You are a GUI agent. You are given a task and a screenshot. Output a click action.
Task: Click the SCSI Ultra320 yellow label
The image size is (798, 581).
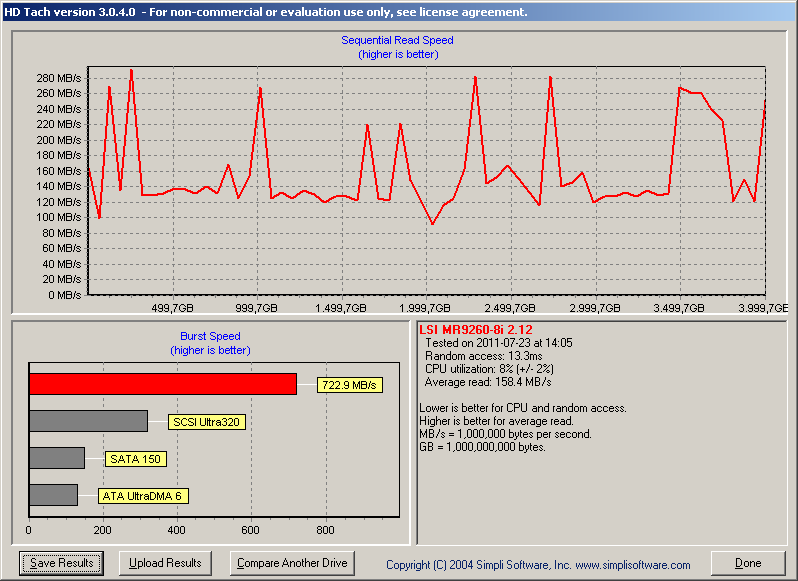(x=206, y=422)
